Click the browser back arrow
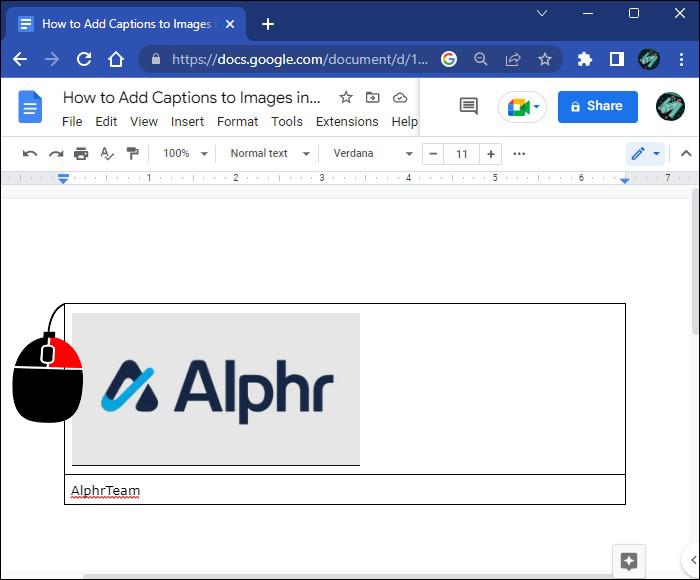The height and width of the screenshot is (580, 700). point(20,59)
